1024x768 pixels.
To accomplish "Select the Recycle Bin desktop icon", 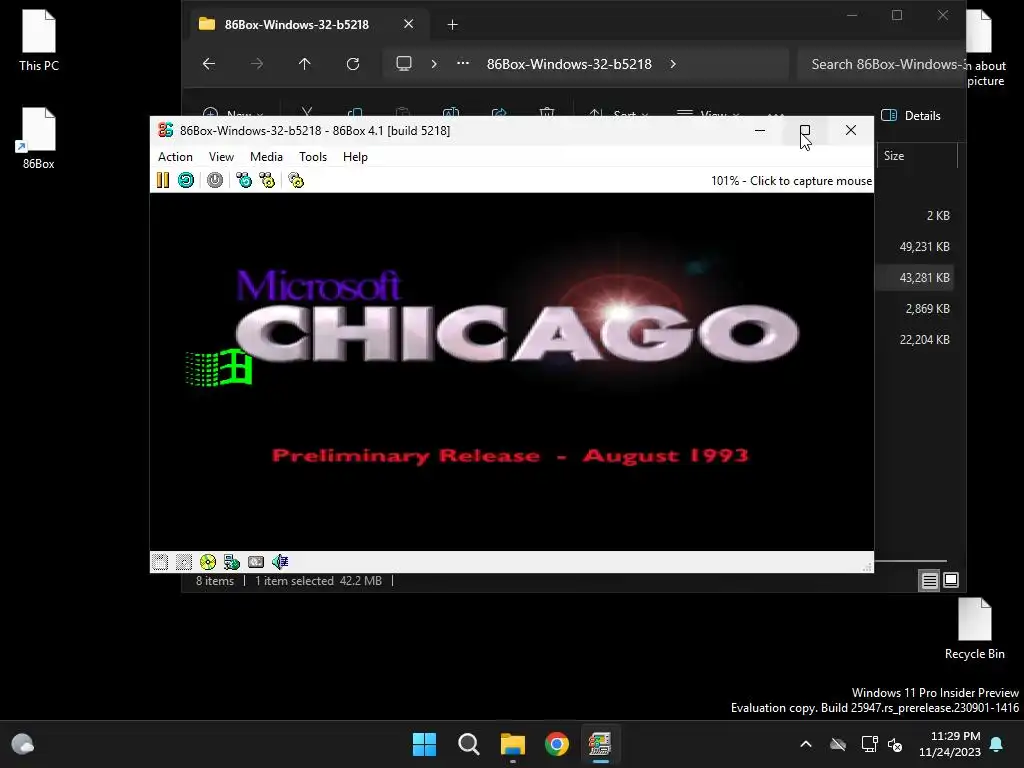I will (974, 629).
